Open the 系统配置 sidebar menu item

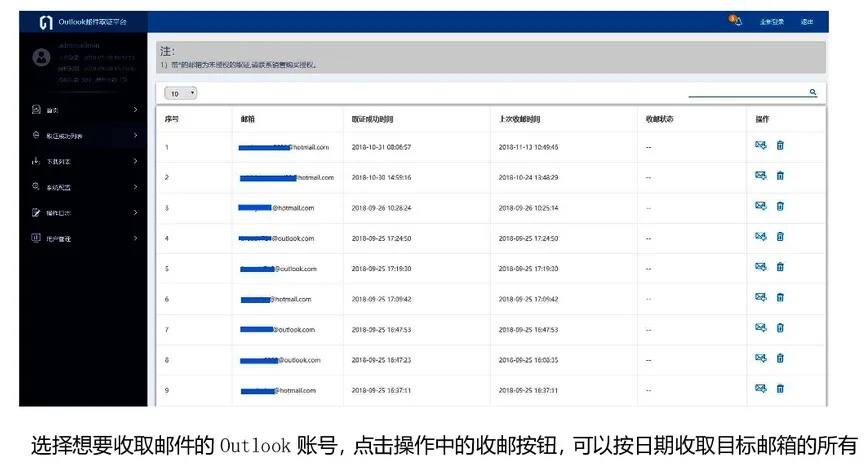[84, 187]
